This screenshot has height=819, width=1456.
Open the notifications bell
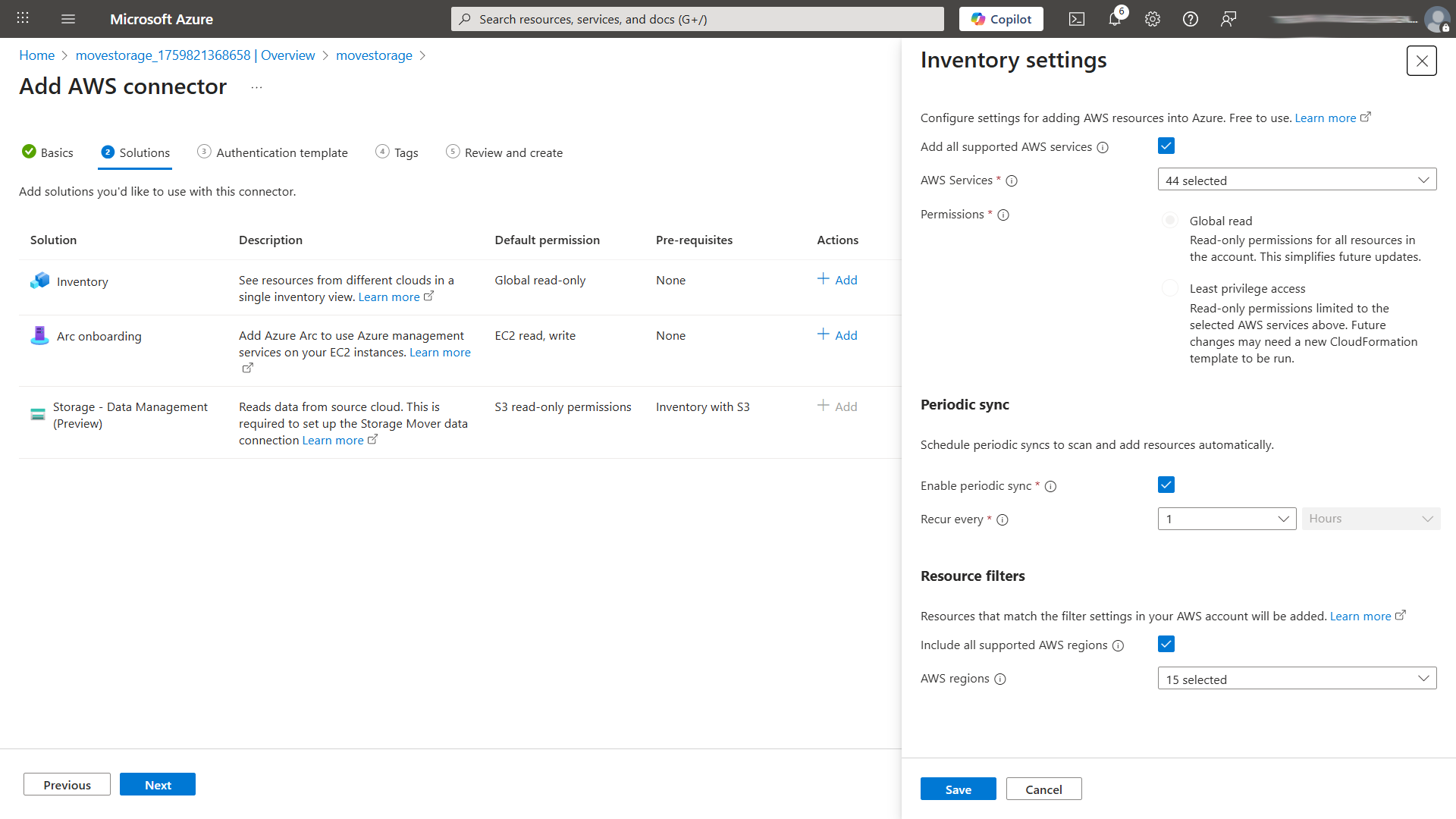click(x=1114, y=19)
